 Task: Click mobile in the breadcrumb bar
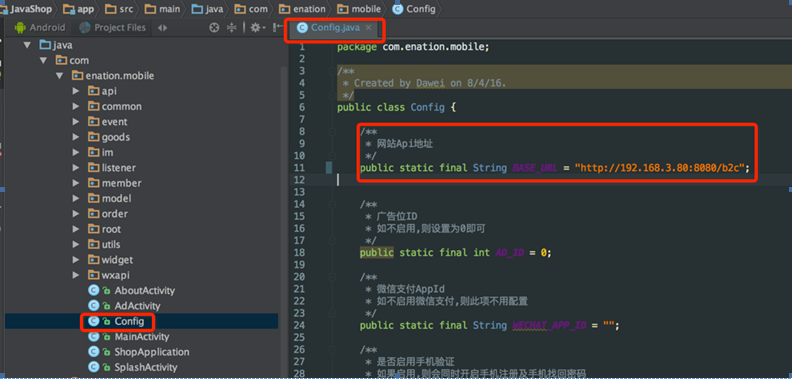359,9
